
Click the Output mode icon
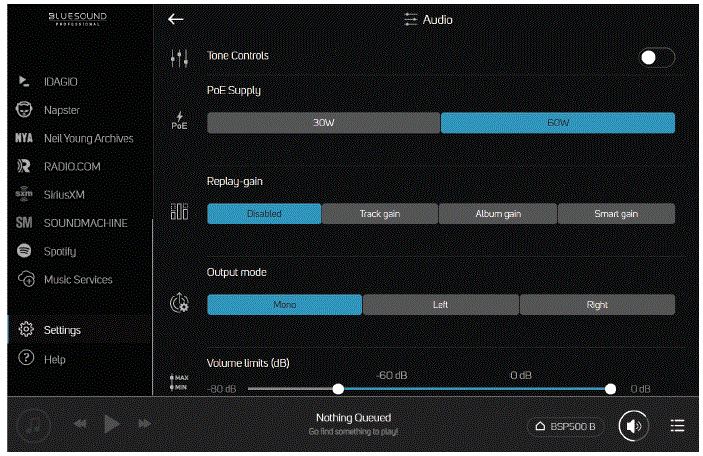tap(179, 303)
